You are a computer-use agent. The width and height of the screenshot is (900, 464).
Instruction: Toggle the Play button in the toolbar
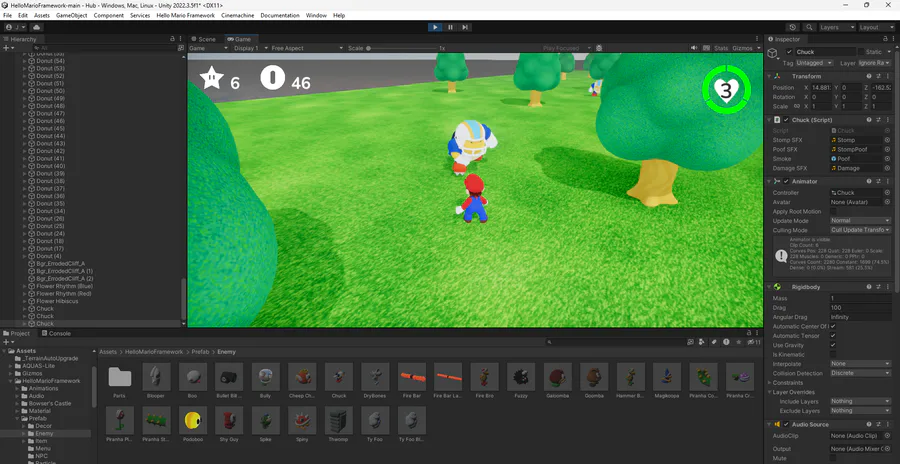(x=435, y=27)
